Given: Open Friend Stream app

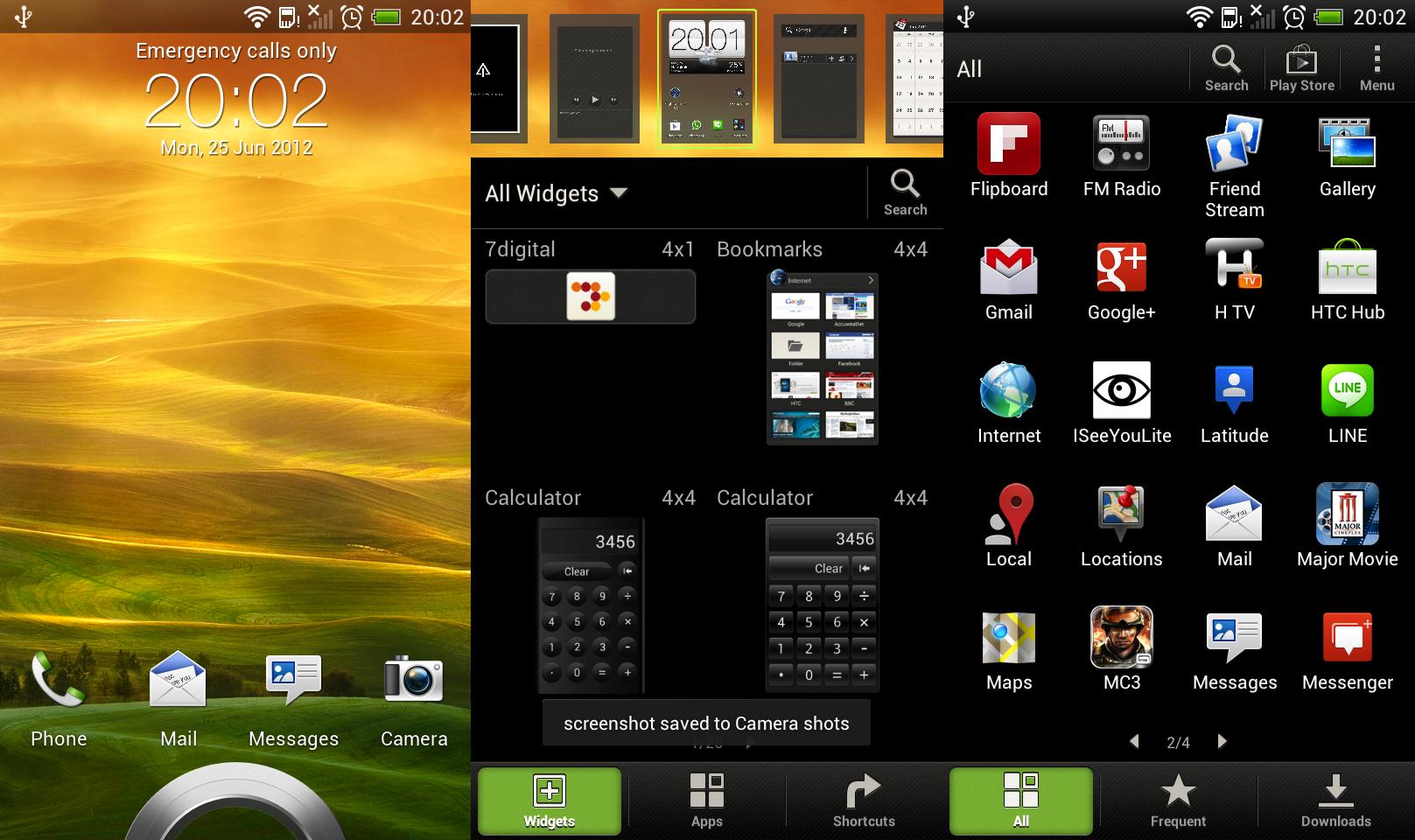Looking at the screenshot, I should tap(1235, 165).
